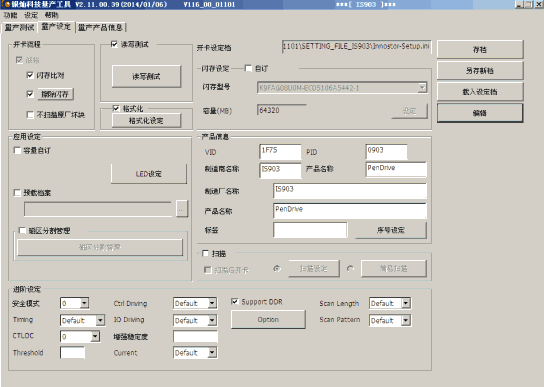Click 载入设定档 to load settings
544x387 pixels.
click(480, 92)
